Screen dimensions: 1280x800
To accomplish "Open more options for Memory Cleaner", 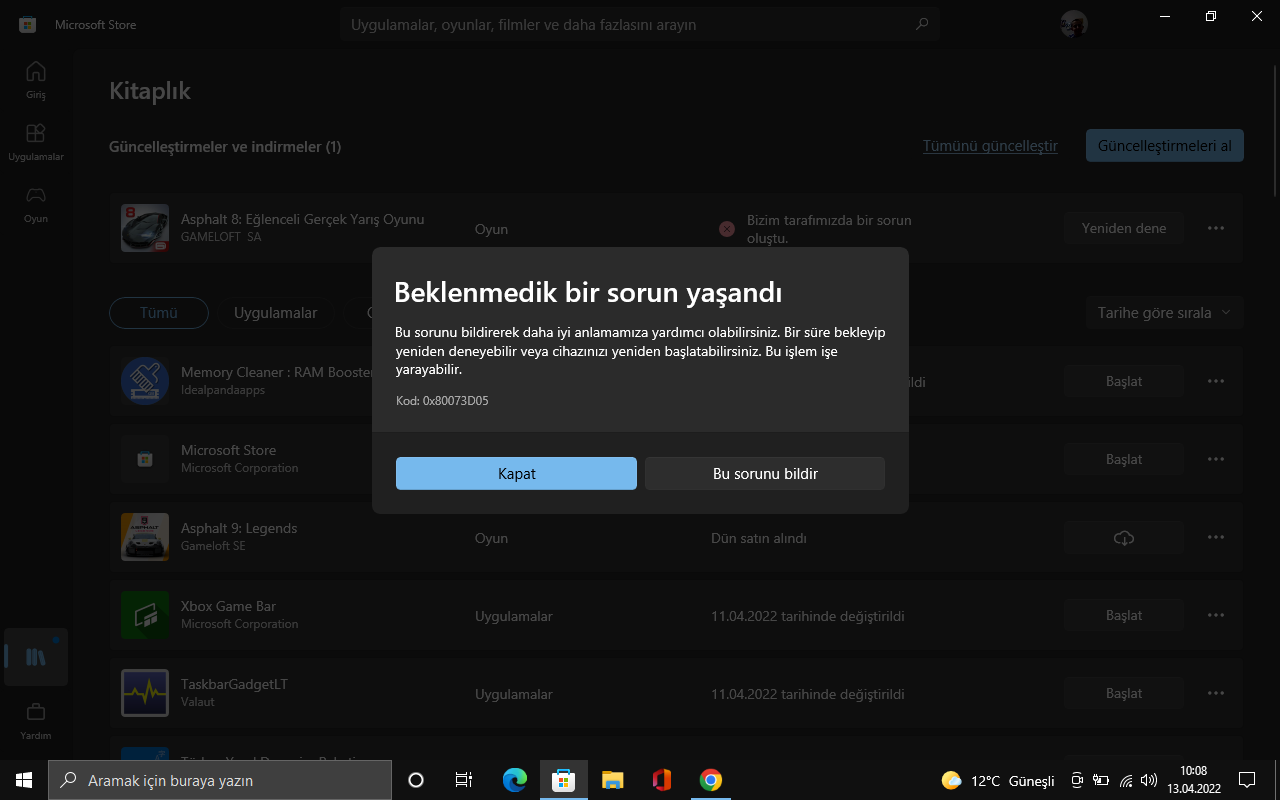I will point(1216,381).
